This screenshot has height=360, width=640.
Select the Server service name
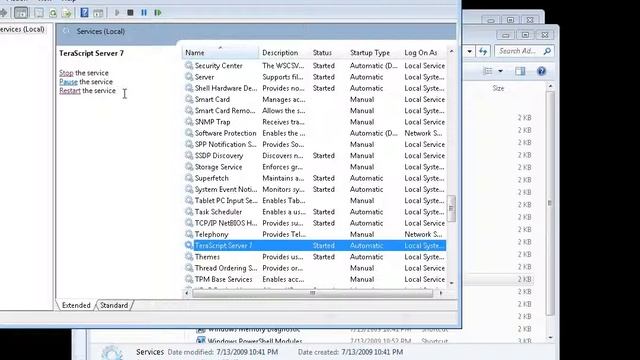point(204,77)
